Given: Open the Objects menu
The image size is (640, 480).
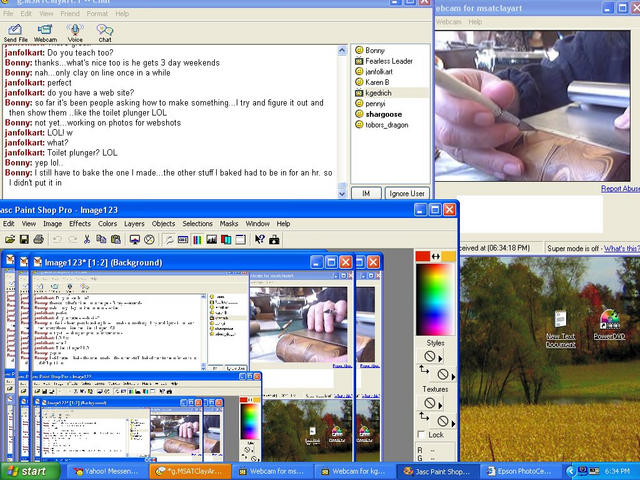Looking at the screenshot, I should (163, 224).
